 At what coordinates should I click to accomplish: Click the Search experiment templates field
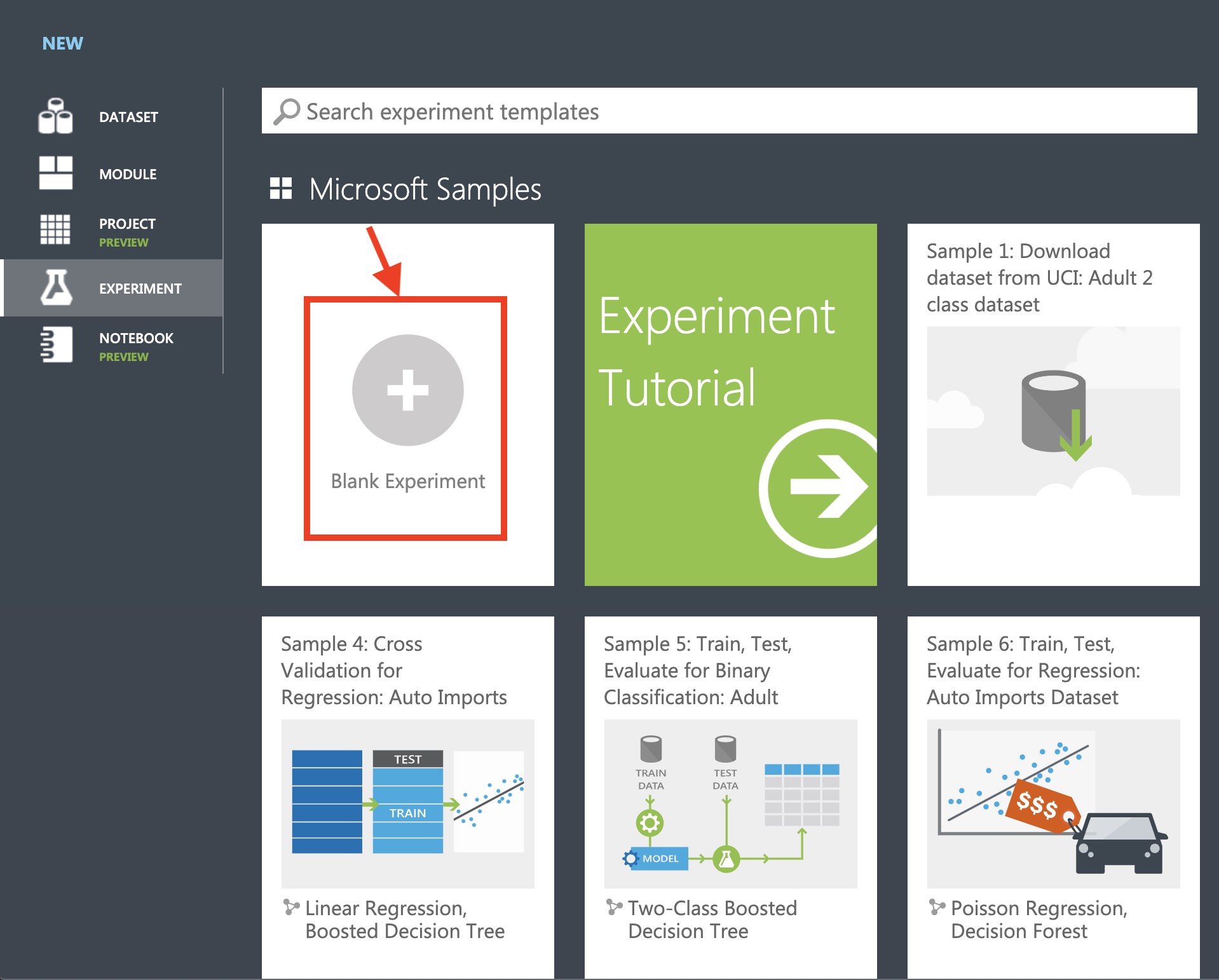(x=730, y=111)
